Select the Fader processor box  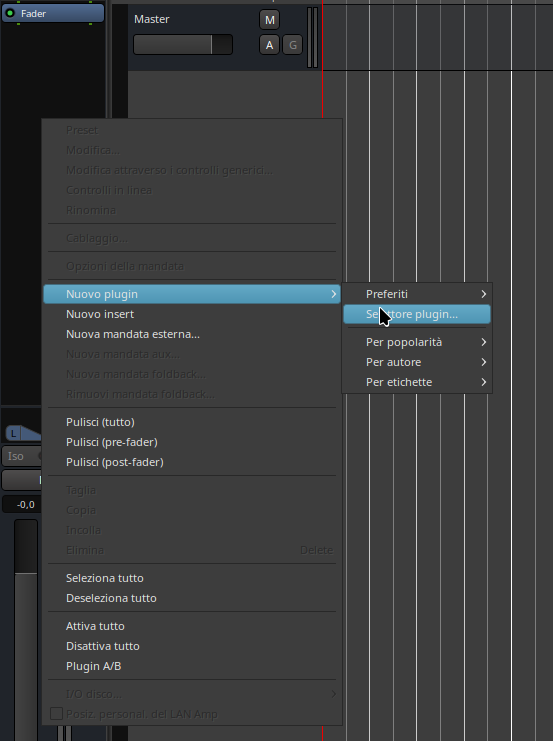pyautogui.click(x=53, y=13)
